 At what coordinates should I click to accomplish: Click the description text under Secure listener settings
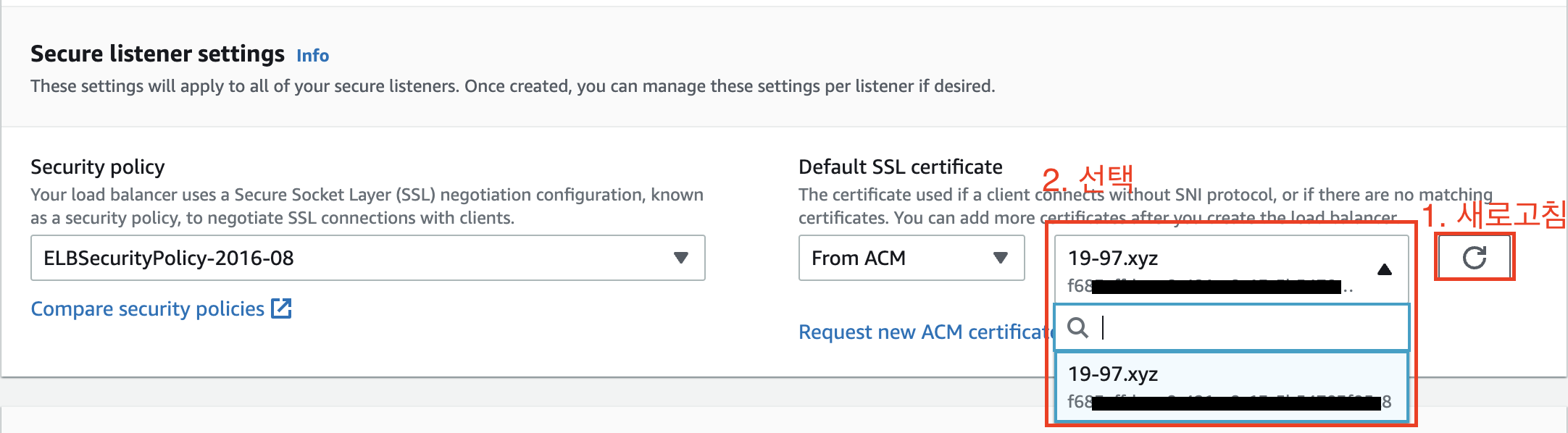coord(512,86)
